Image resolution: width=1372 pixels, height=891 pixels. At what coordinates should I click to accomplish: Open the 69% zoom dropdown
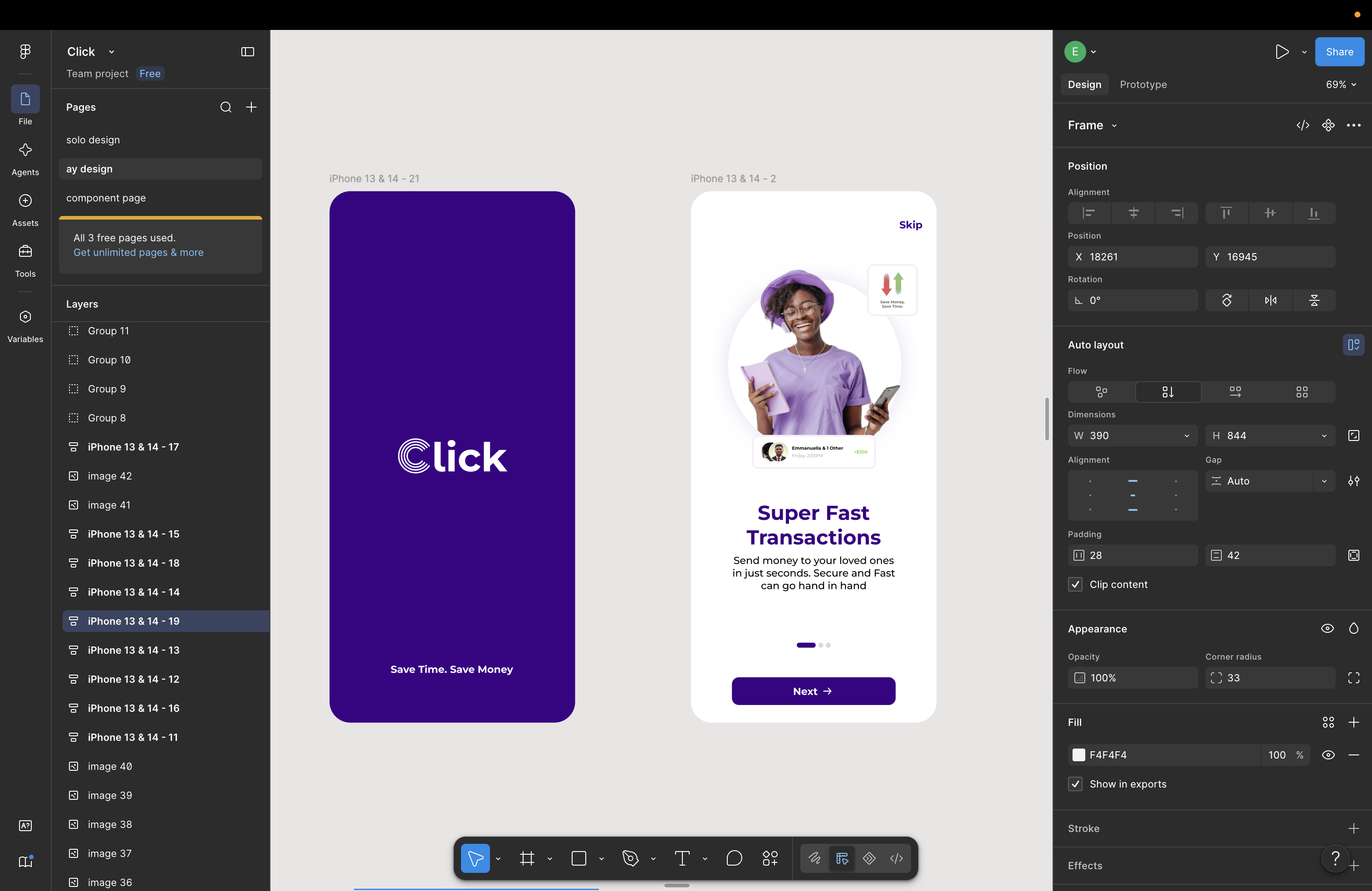[1341, 85]
